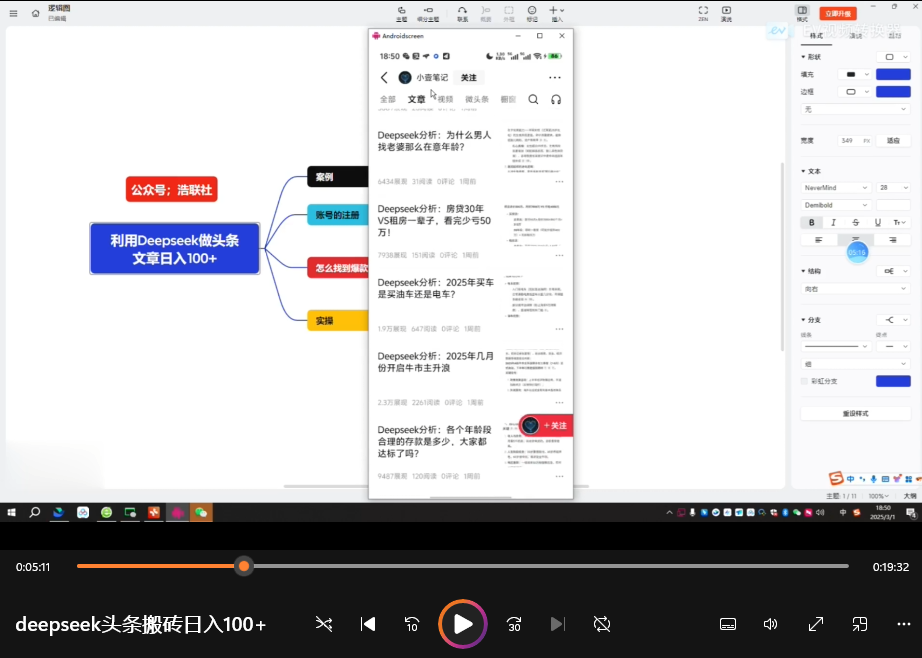This screenshot has height=658, width=922.
Task: Toggle underline text formatting
Action: pos(877,222)
